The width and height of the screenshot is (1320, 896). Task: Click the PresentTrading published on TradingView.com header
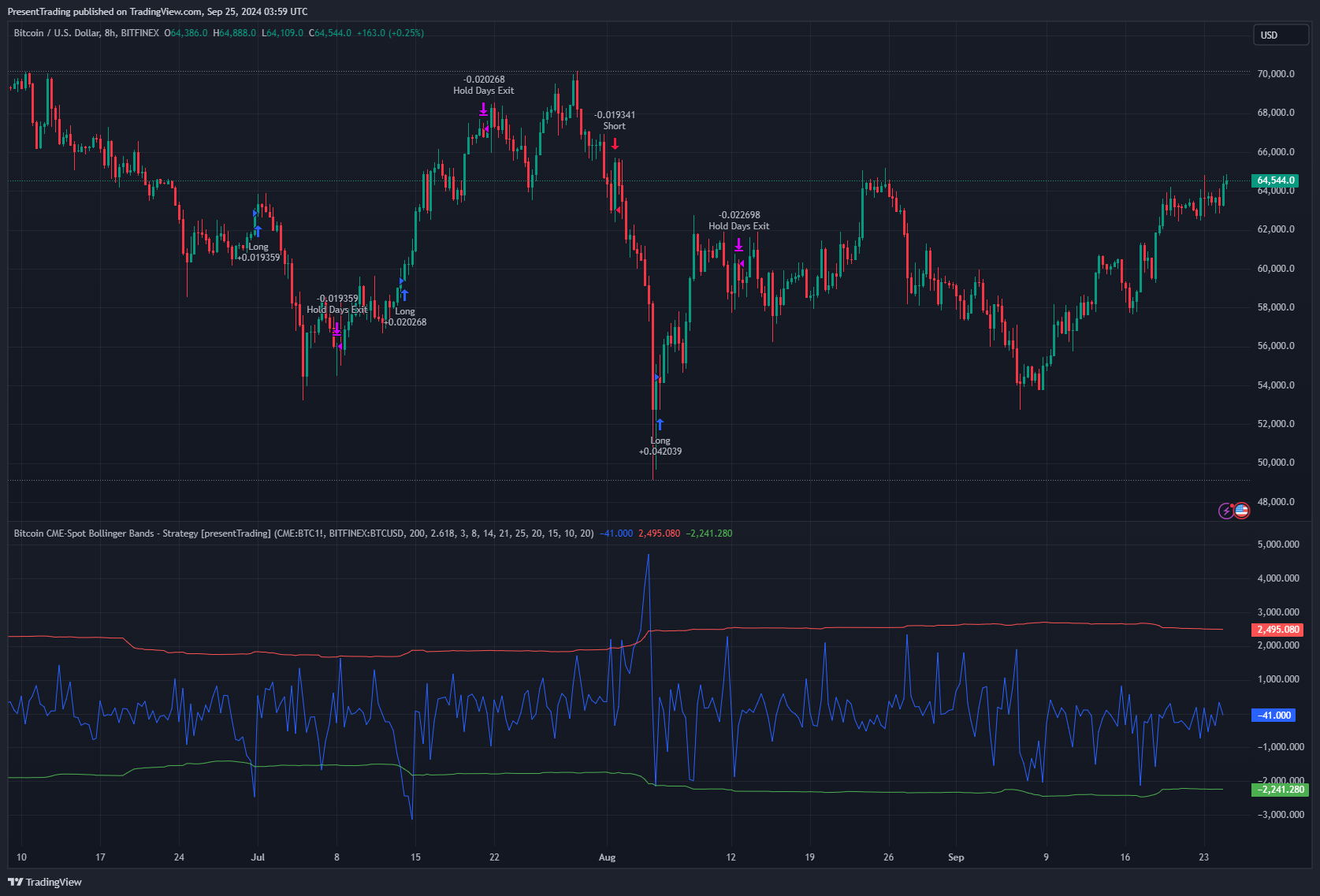[x=158, y=11]
